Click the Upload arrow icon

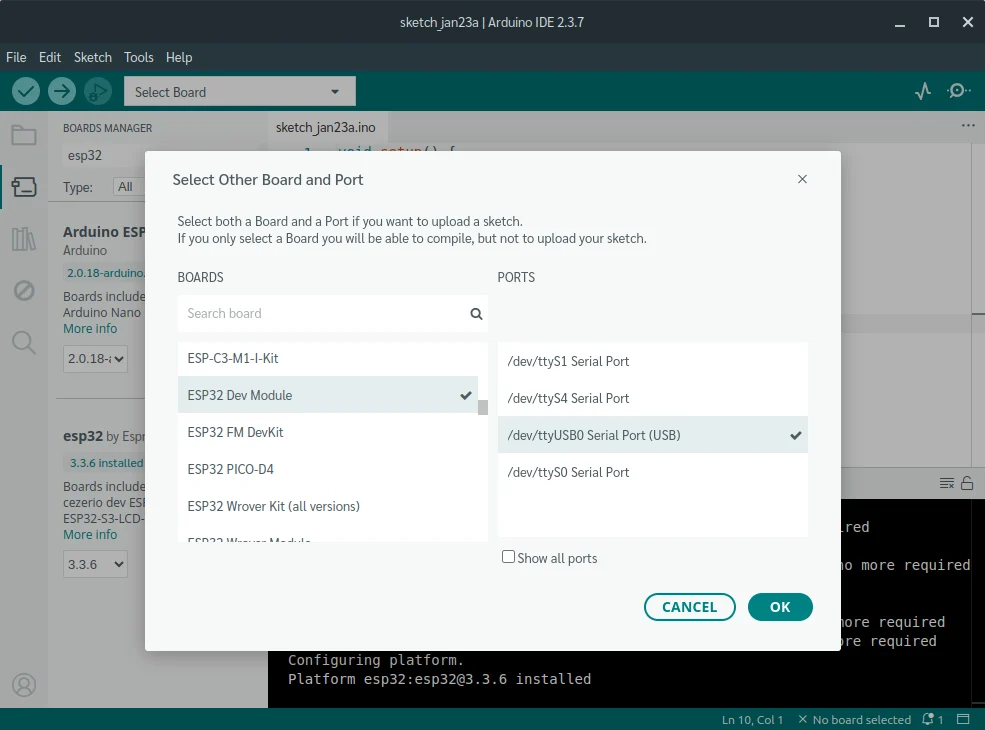point(62,92)
